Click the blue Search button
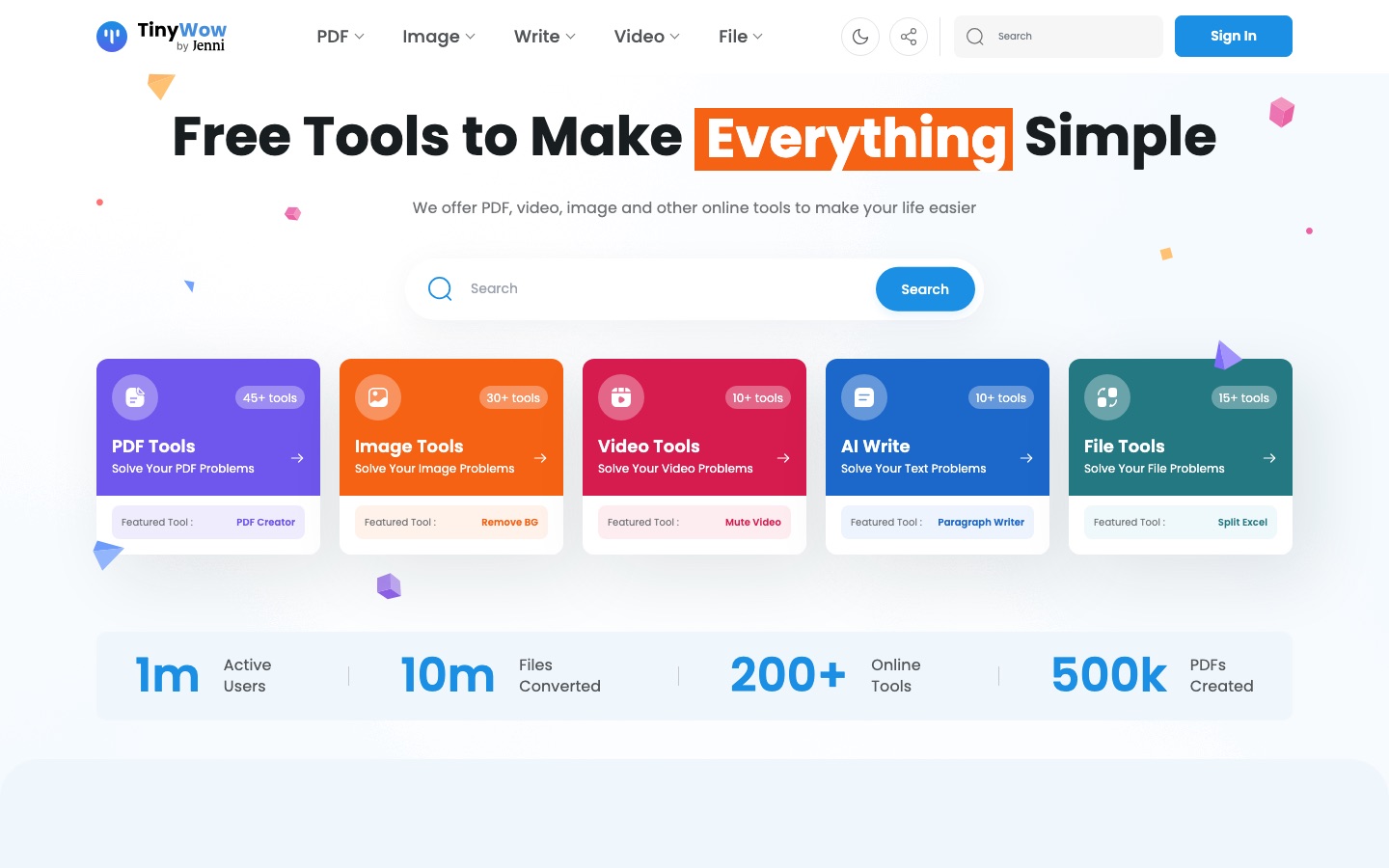The width and height of the screenshot is (1389, 868). click(x=925, y=289)
